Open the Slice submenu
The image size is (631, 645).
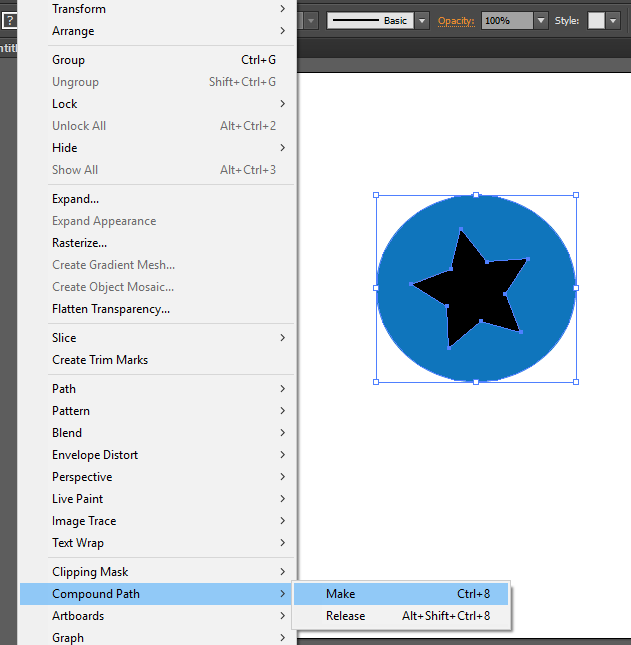coord(158,338)
